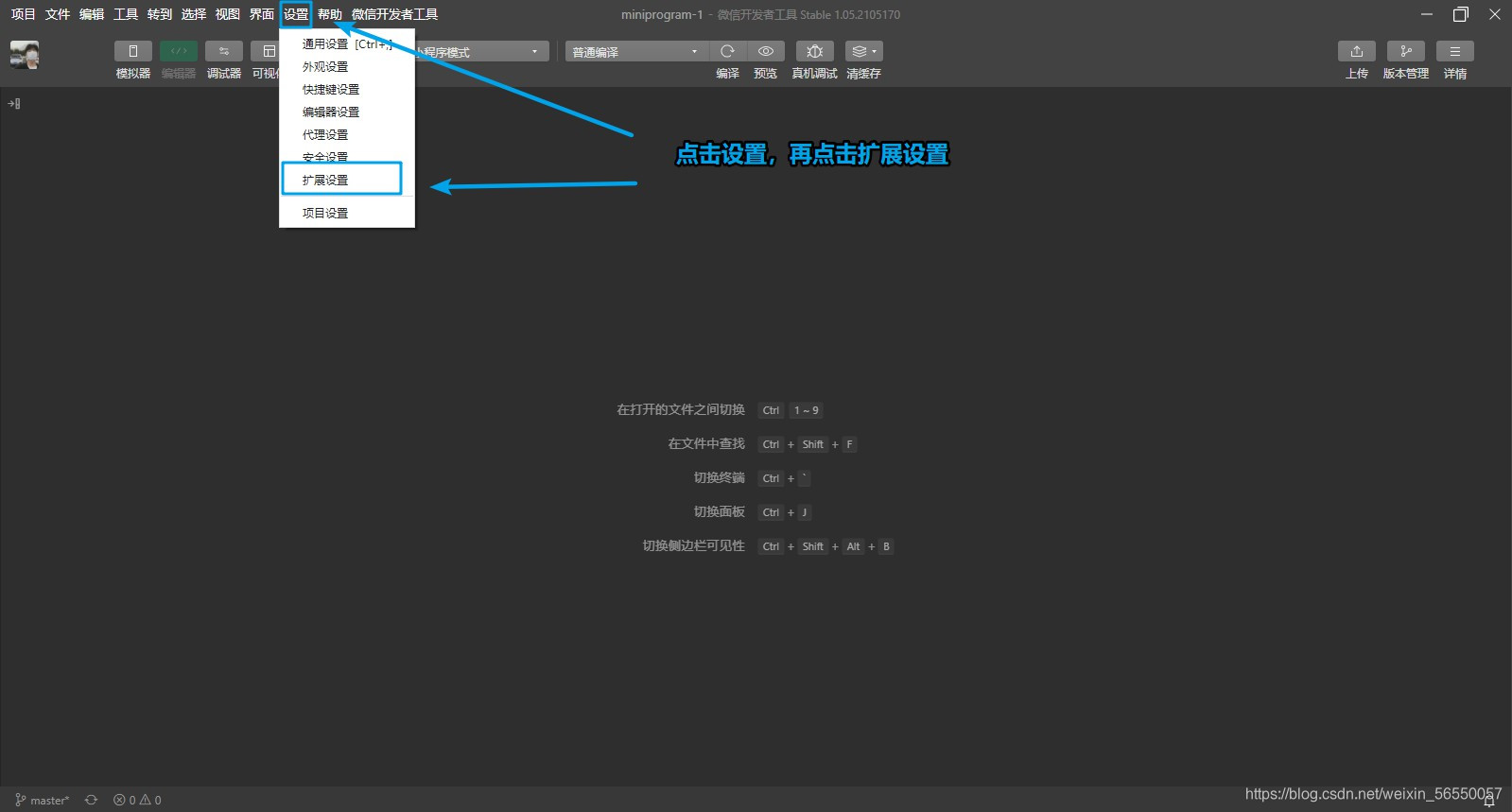The height and width of the screenshot is (812, 1512).
Task: Click the compile (编译) refresh icon
Action: (727, 51)
